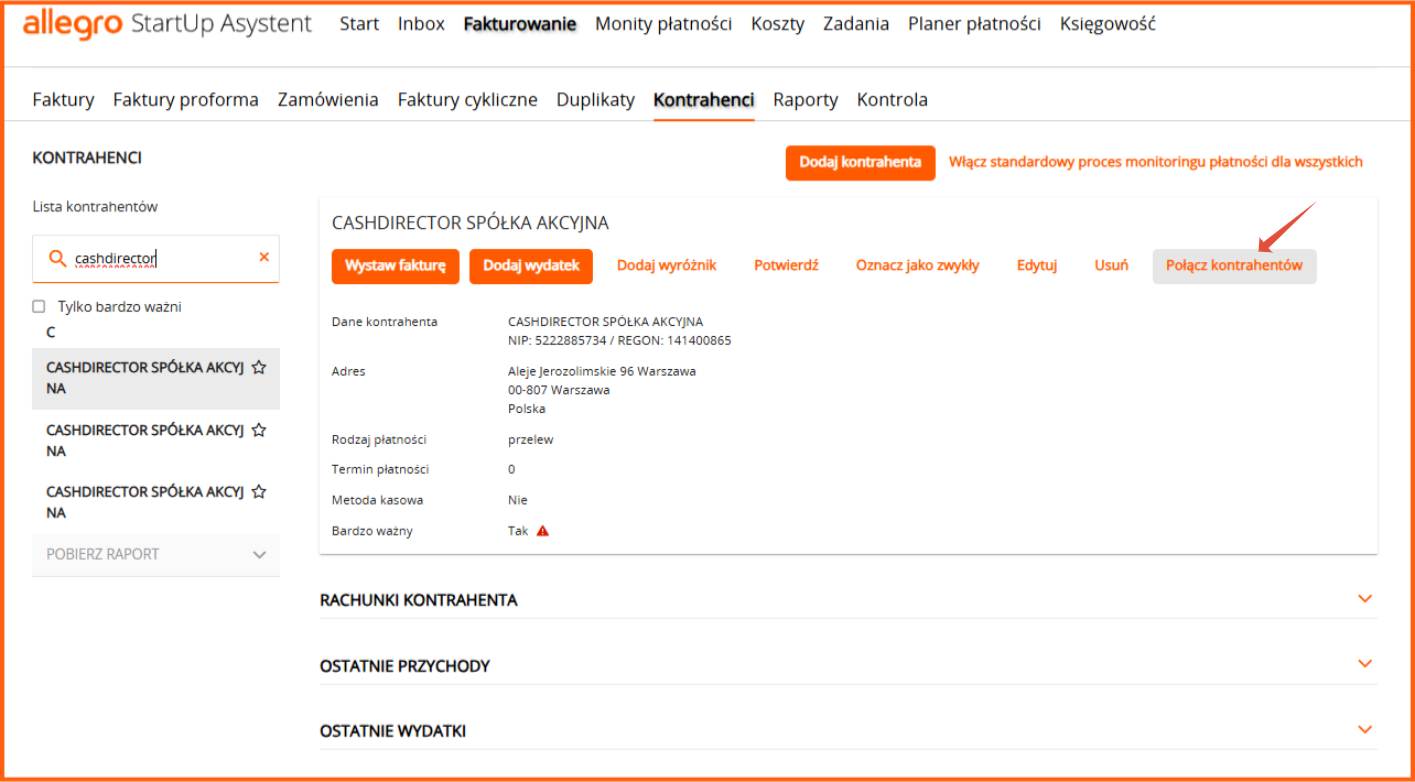Switch to the Raporty tab
The image size is (1415, 782).
pos(806,100)
